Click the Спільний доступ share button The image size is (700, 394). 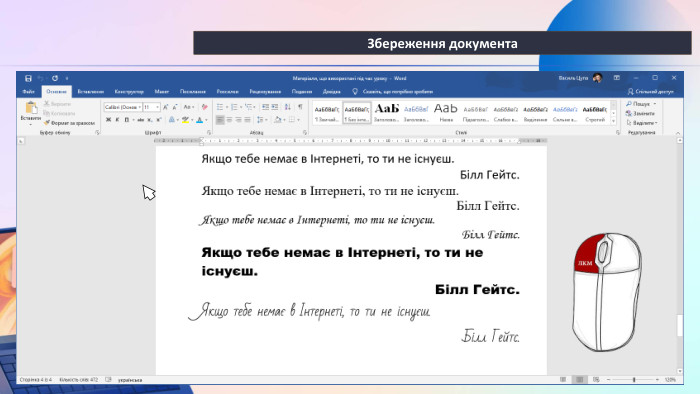[x=650, y=91]
